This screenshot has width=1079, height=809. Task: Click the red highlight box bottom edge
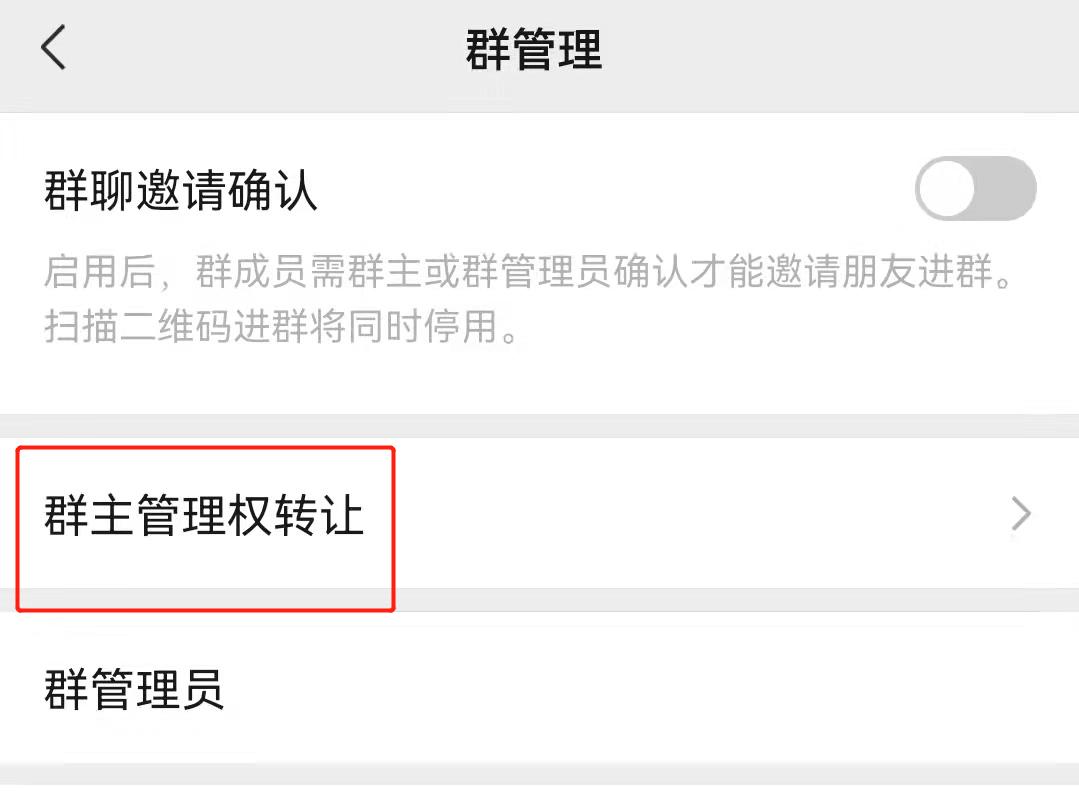tap(206, 609)
